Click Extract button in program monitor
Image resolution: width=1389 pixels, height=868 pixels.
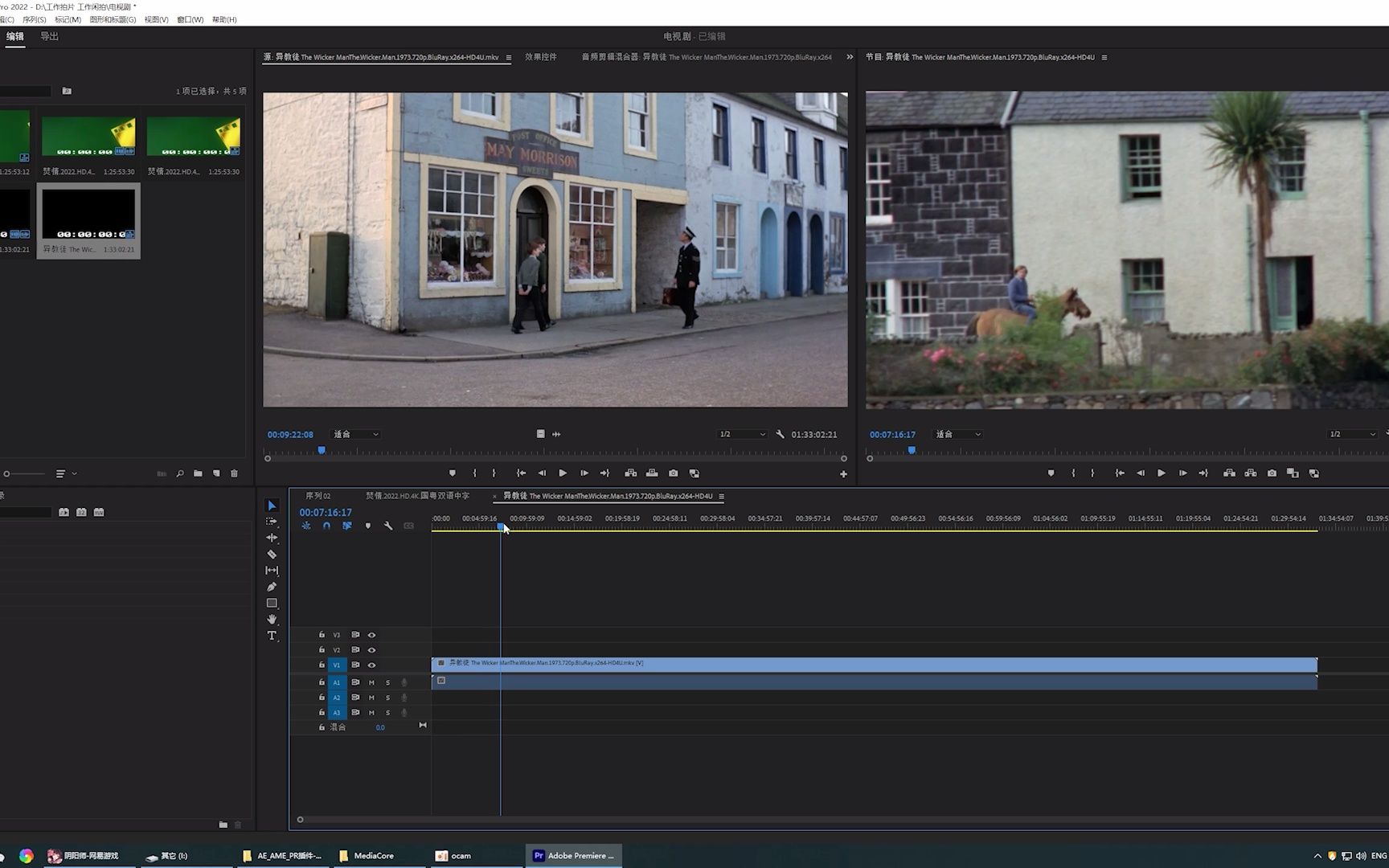click(1251, 473)
